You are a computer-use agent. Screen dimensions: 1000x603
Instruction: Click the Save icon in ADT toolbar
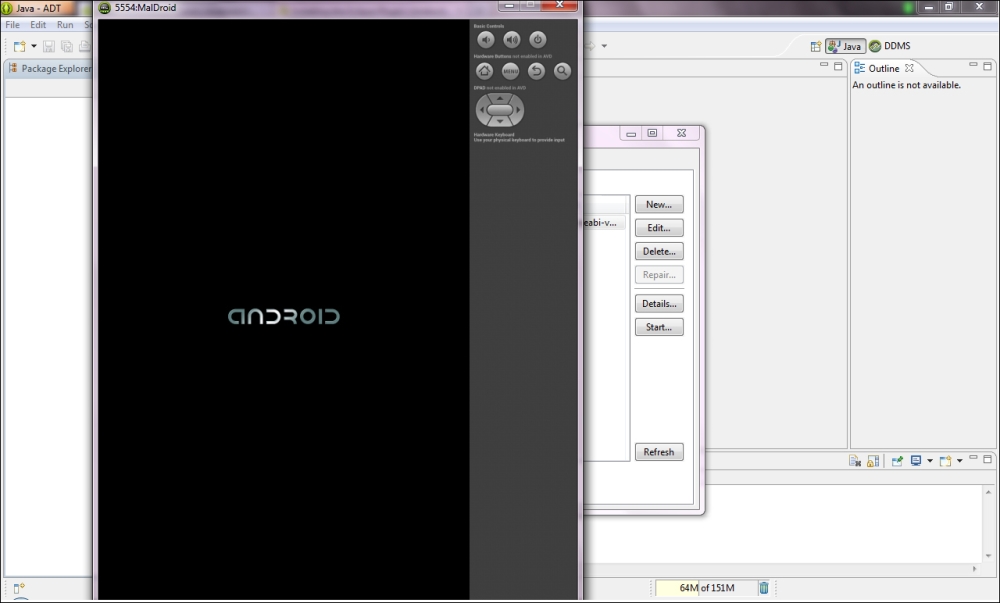[x=49, y=46]
